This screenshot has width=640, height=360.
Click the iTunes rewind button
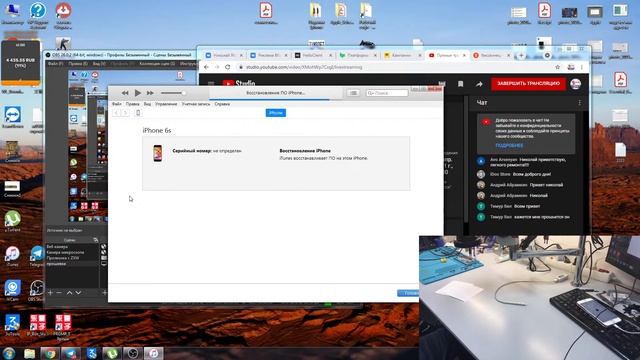pyautogui.click(x=125, y=93)
